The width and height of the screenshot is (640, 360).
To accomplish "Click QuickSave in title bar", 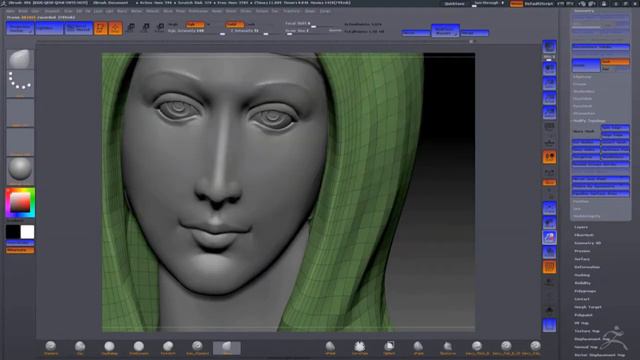I will [454, 4].
